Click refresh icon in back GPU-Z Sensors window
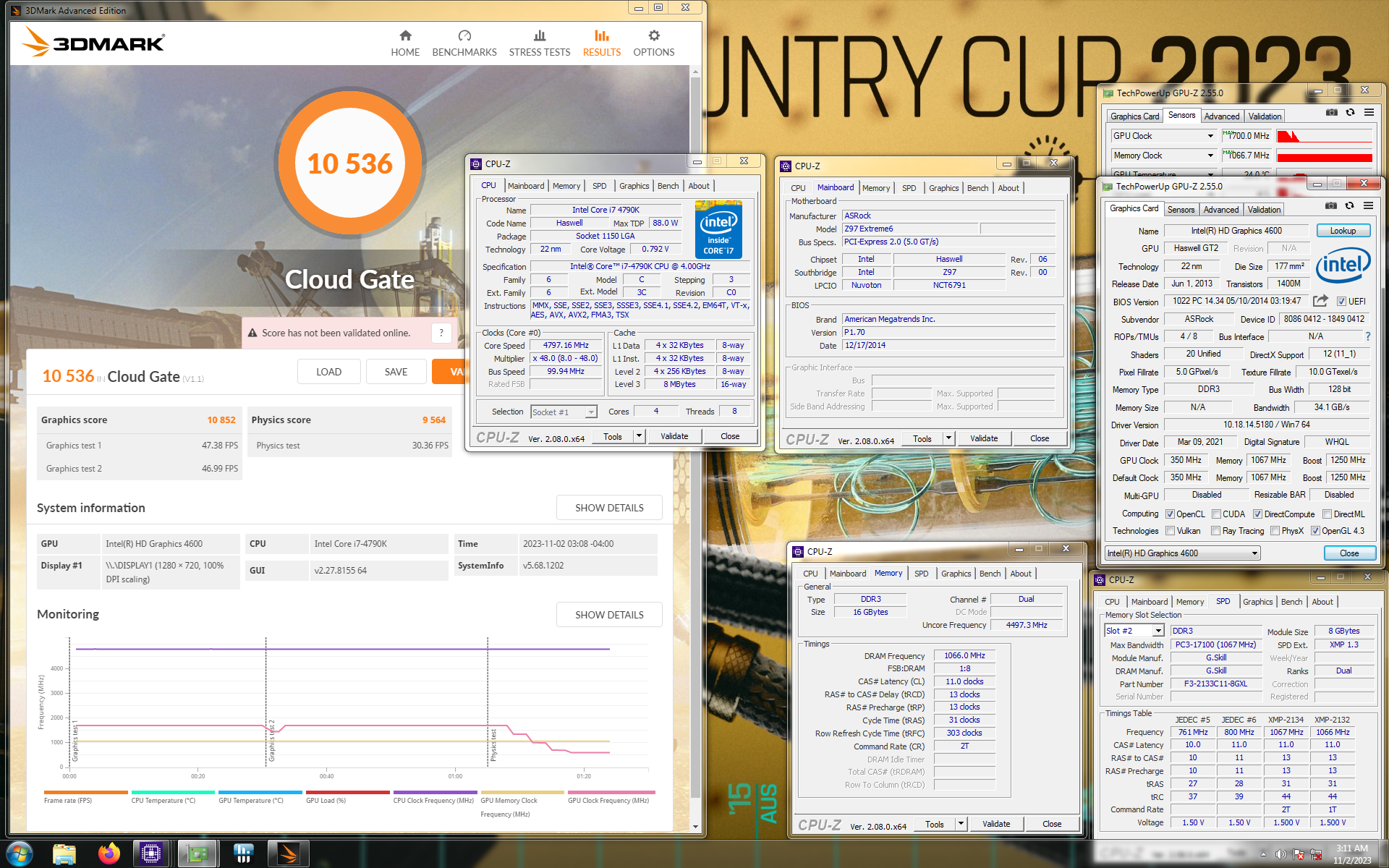Viewport: 1389px width, 868px height. pyautogui.click(x=1350, y=113)
